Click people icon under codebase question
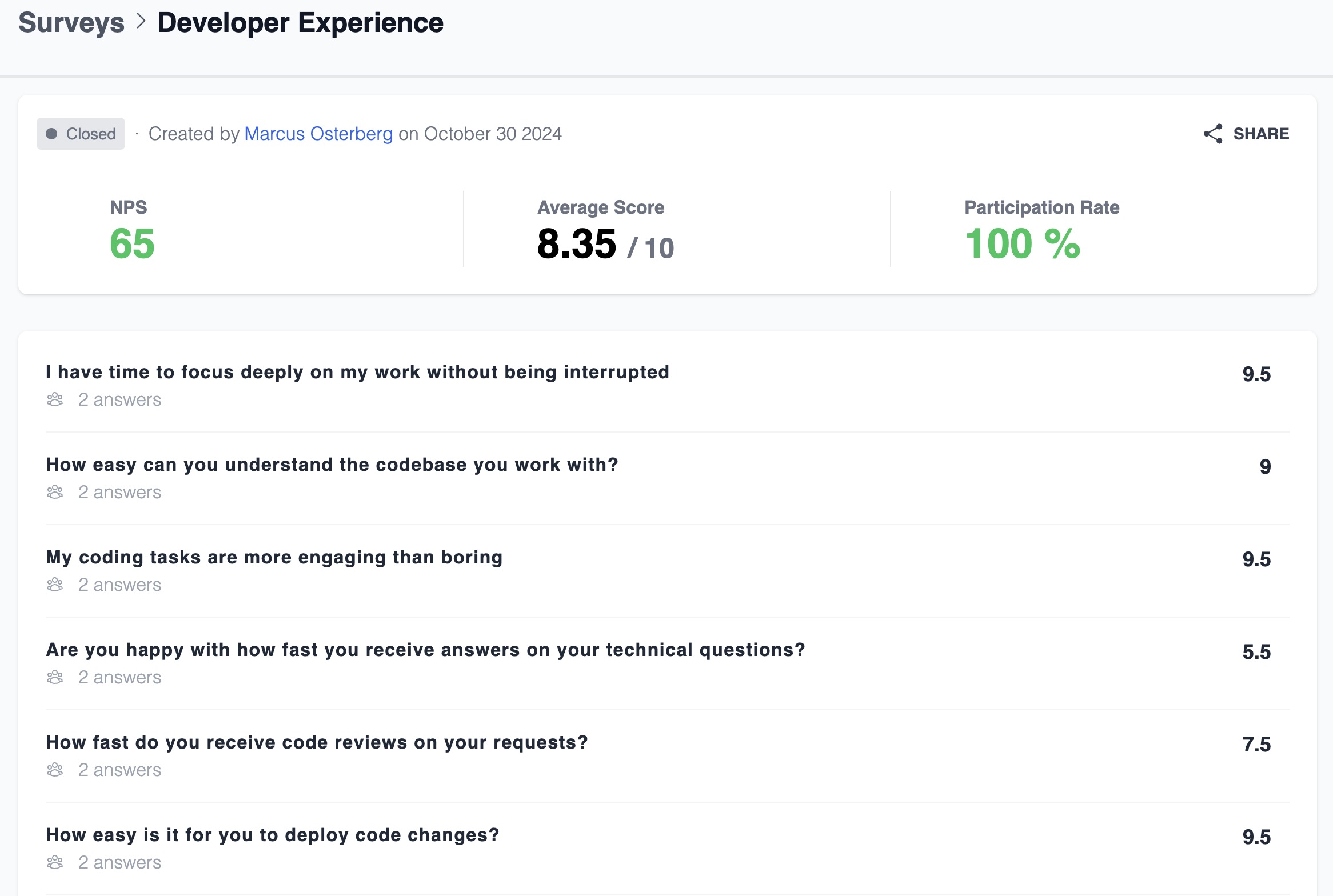The height and width of the screenshot is (896, 1333). [x=55, y=492]
